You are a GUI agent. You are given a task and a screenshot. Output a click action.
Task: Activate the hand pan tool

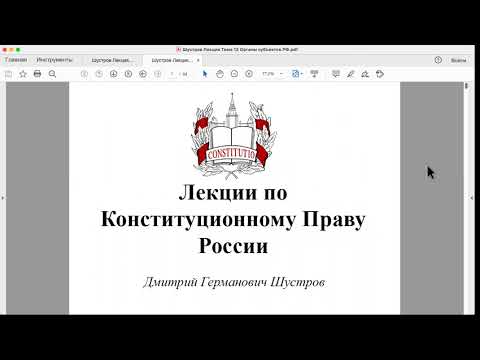(x=220, y=74)
